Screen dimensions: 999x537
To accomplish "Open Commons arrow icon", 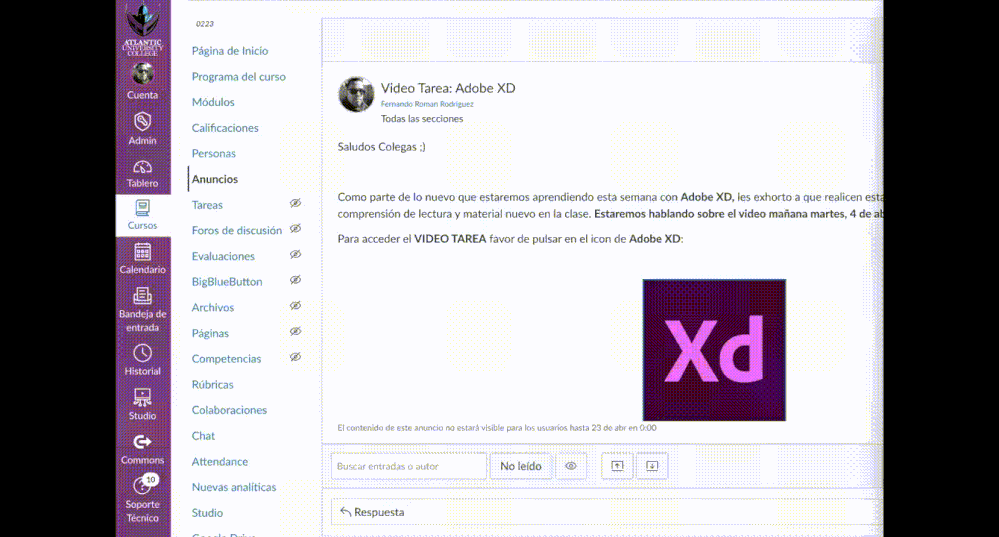I will click(x=142, y=441).
